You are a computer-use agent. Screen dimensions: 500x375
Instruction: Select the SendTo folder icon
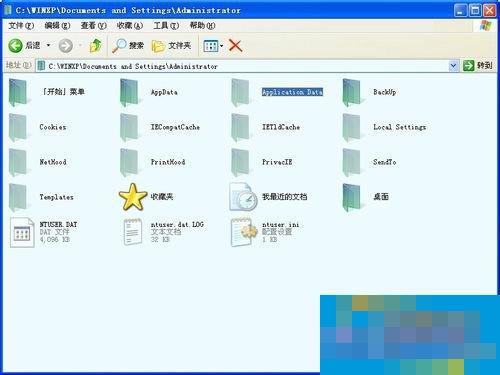click(352, 162)
